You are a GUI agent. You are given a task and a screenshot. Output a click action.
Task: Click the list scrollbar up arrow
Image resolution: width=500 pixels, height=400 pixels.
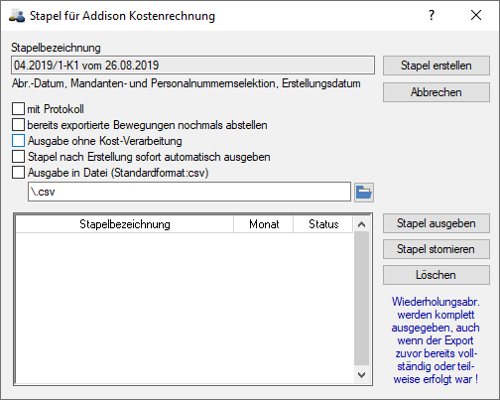click(362, 224)
